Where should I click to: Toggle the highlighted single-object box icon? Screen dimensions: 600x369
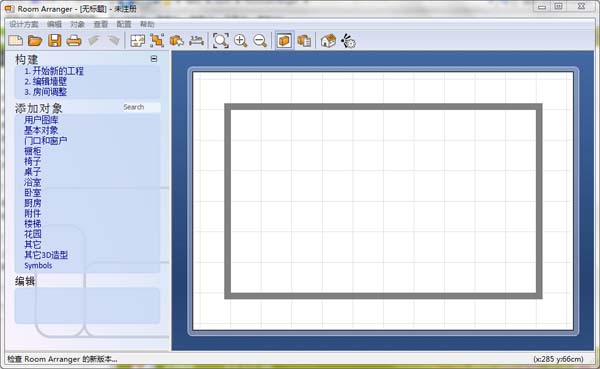click(284, 41)
